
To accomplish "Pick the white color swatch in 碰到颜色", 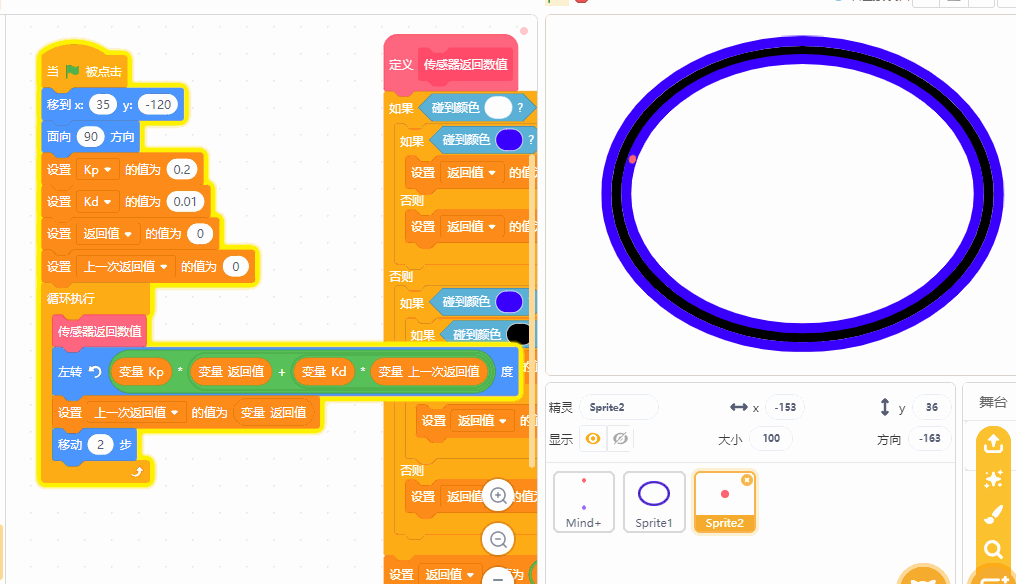I will click(x=498, y=107).
